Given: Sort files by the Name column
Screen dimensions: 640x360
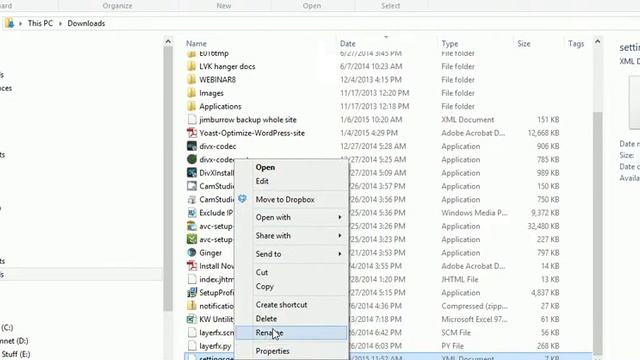Looking at the screenshot, I should (196, 44).
